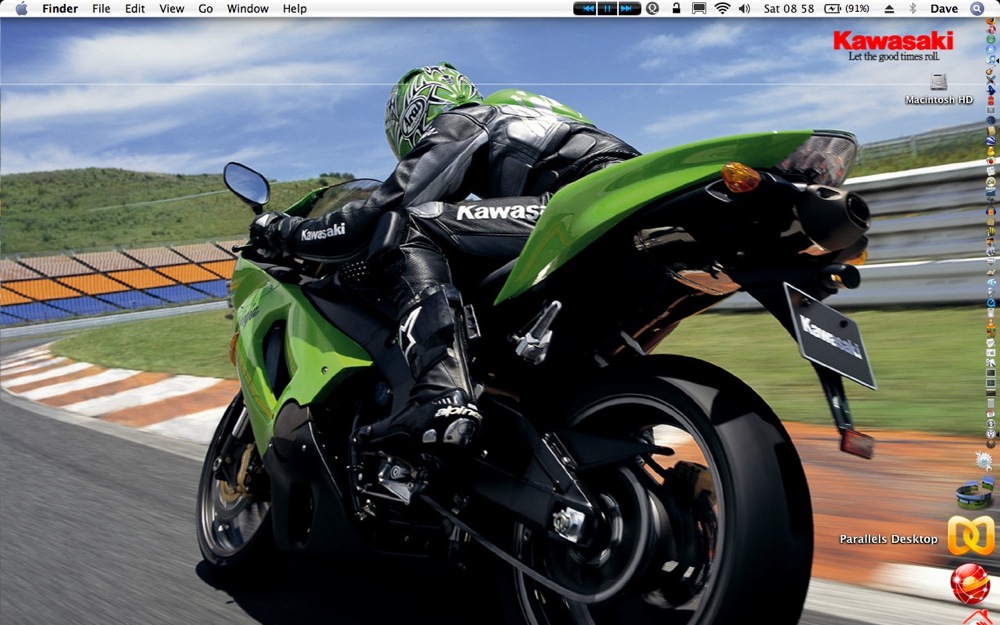
Task: Open the Apple menu
Action: [21, 8]
